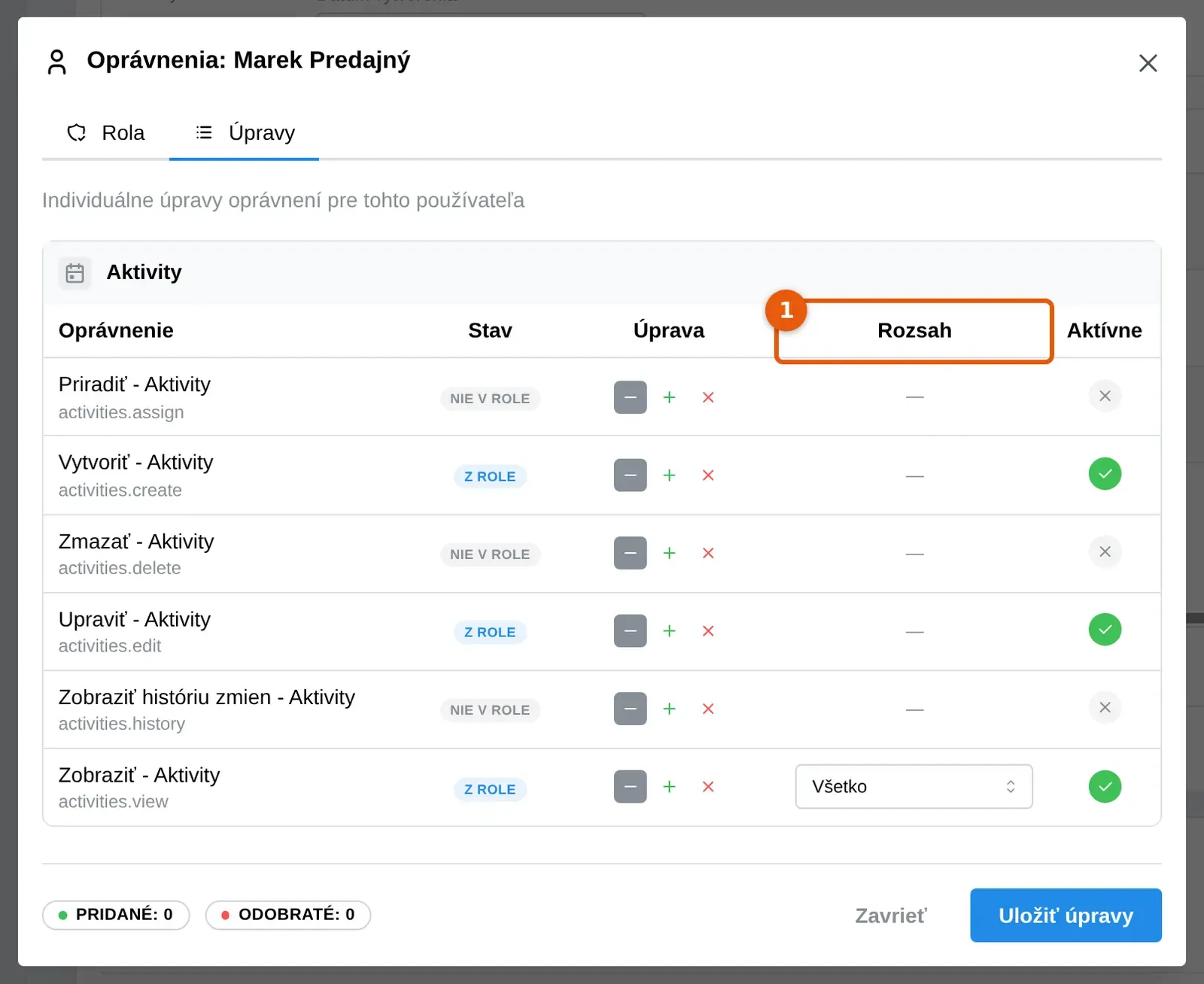The width and height of the screenshot is (1204, 984).
Task: Click the 'Zobraziť históriu zmien - Aktivity' permission name
Action: point(207,697)
